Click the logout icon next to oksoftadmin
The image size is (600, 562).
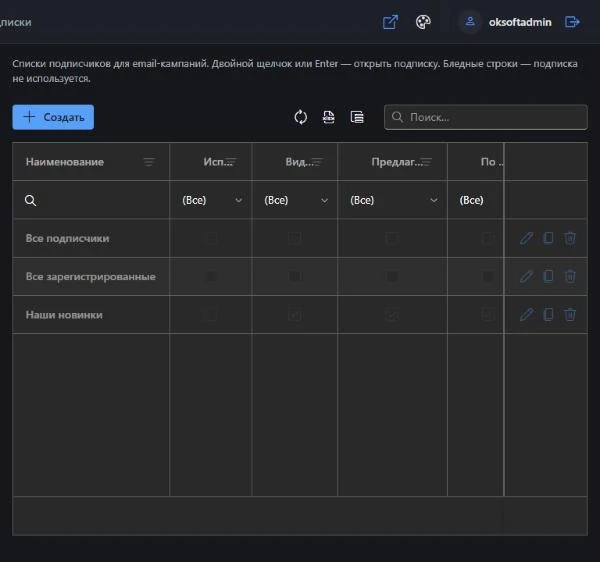(x=572, y=22)
